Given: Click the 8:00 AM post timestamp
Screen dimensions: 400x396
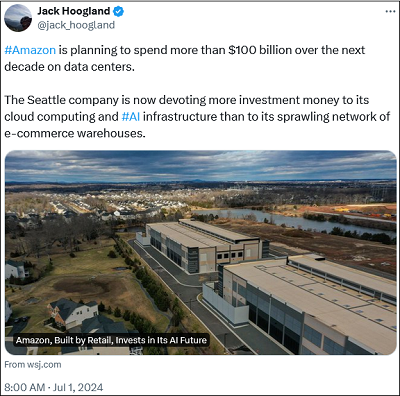Looking at the screenshot, I should click(24, 387).
